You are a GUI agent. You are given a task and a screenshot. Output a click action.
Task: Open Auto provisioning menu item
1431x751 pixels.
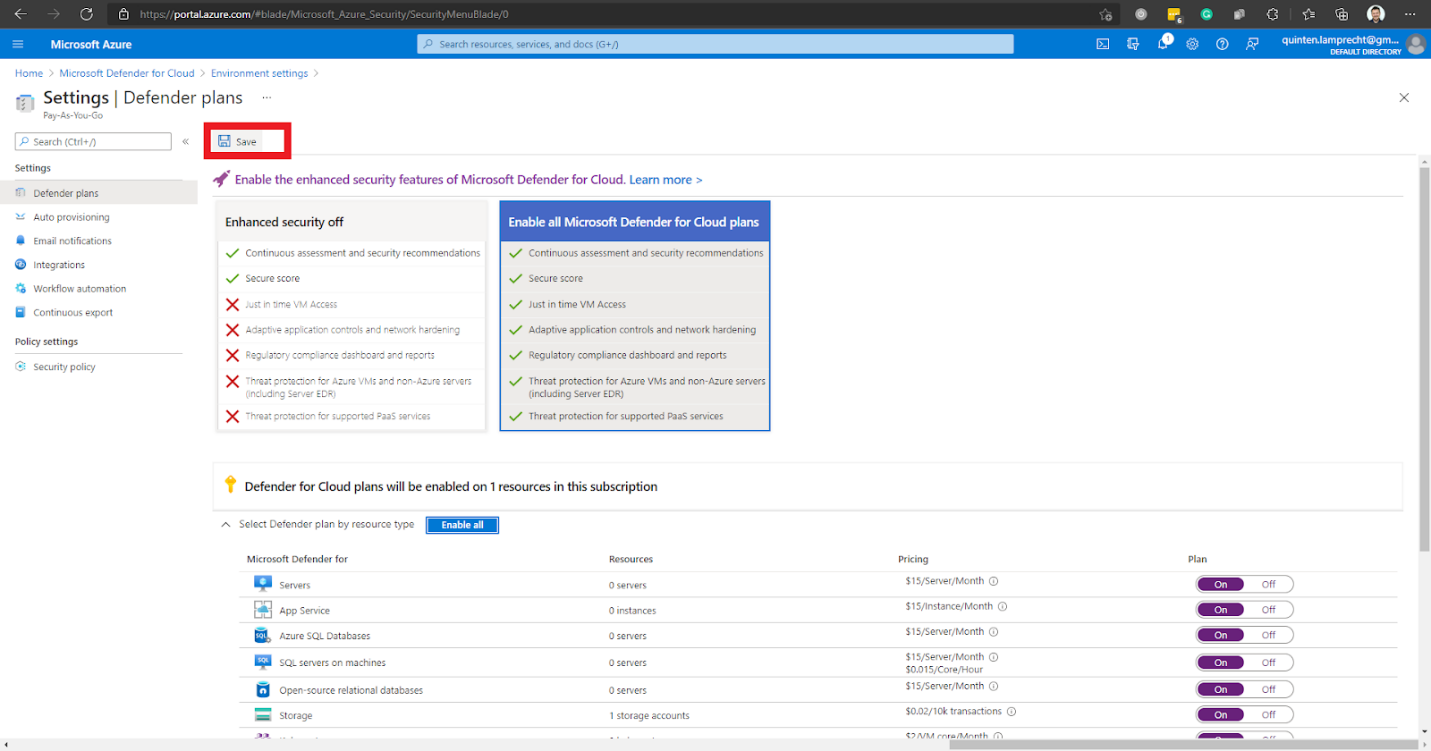99,217
